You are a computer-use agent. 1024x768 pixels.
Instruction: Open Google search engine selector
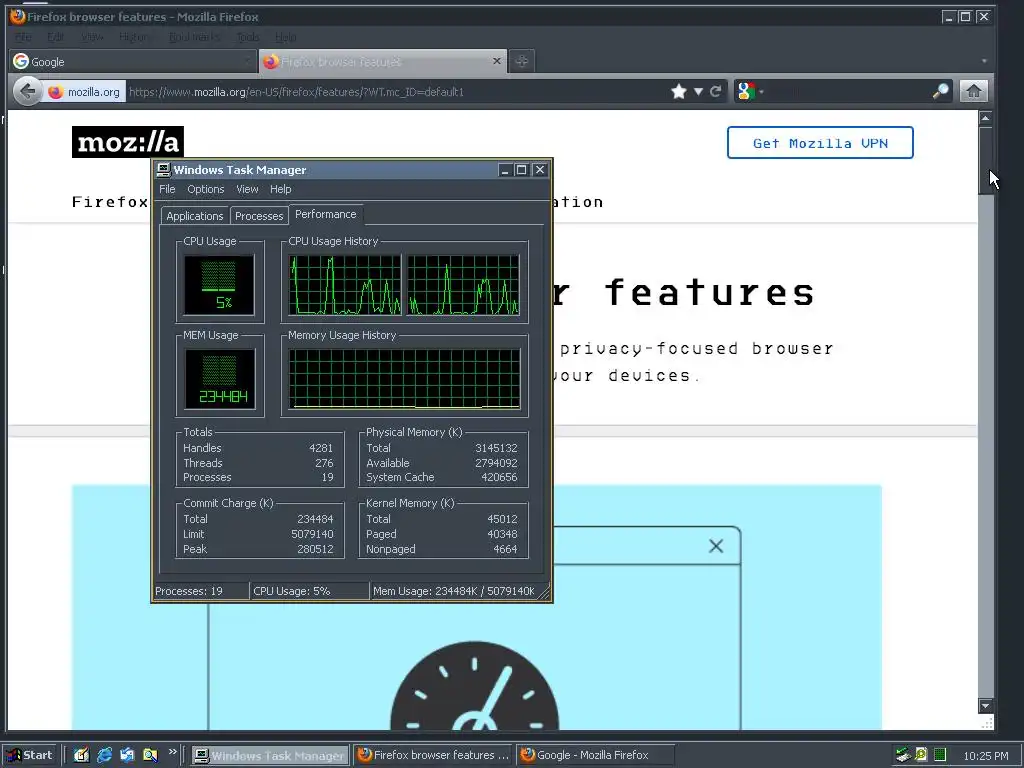tap(749, 91)
